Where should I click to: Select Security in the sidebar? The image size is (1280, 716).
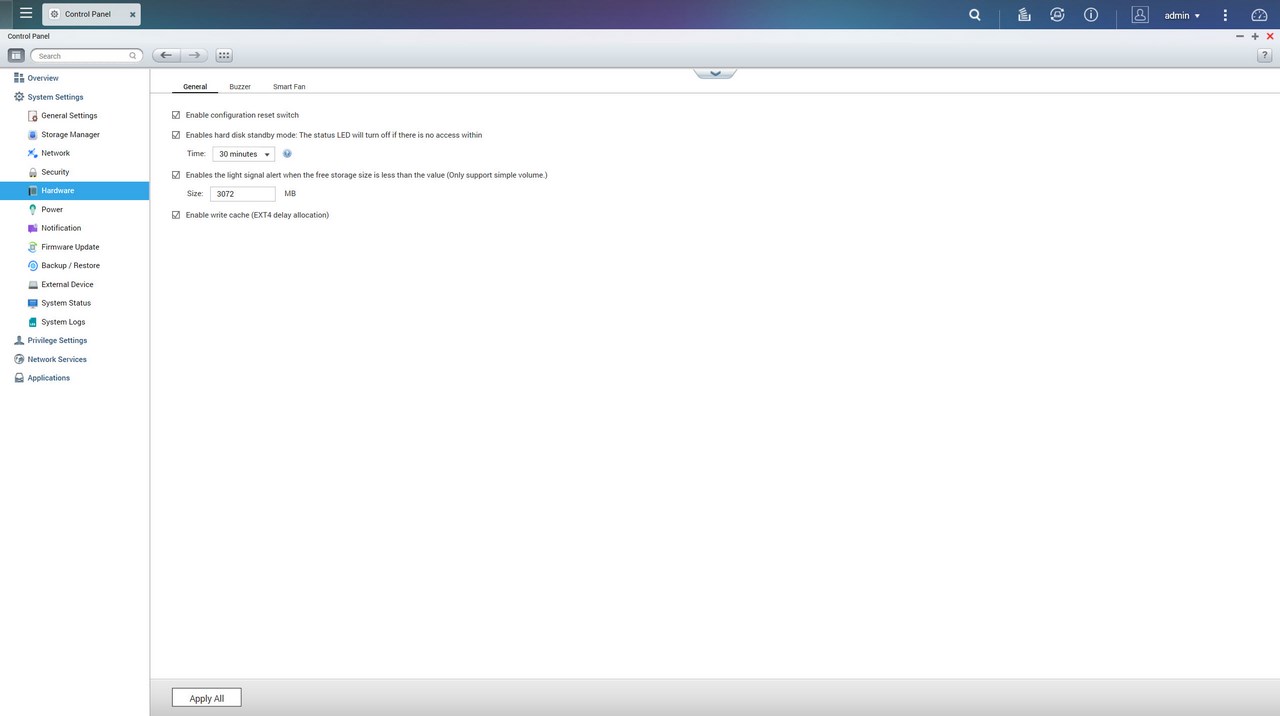[55, 172]
